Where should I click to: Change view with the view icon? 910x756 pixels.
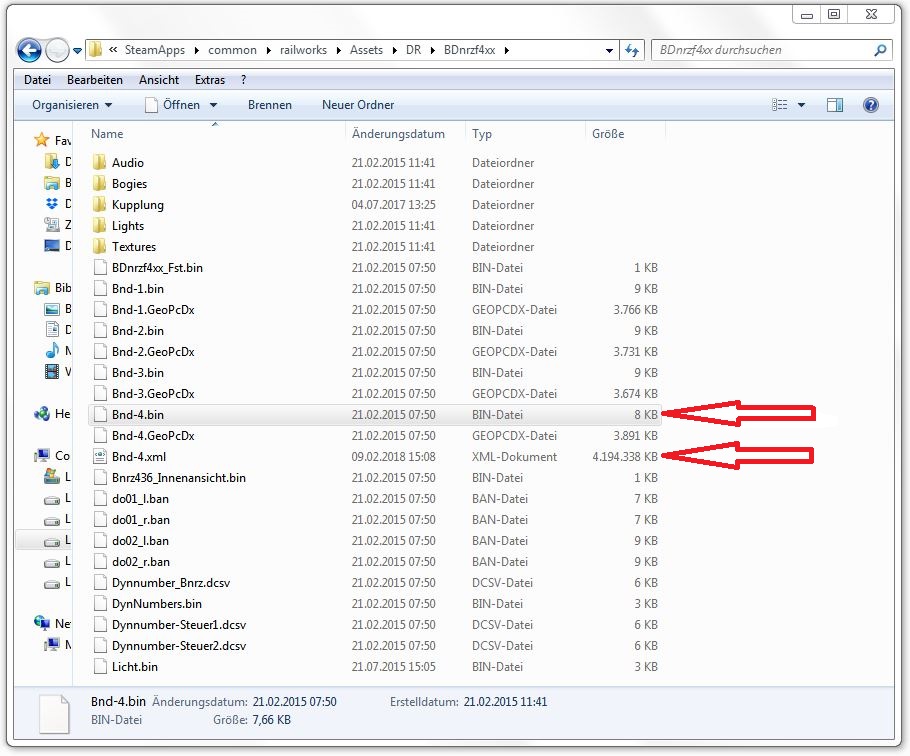779,105
